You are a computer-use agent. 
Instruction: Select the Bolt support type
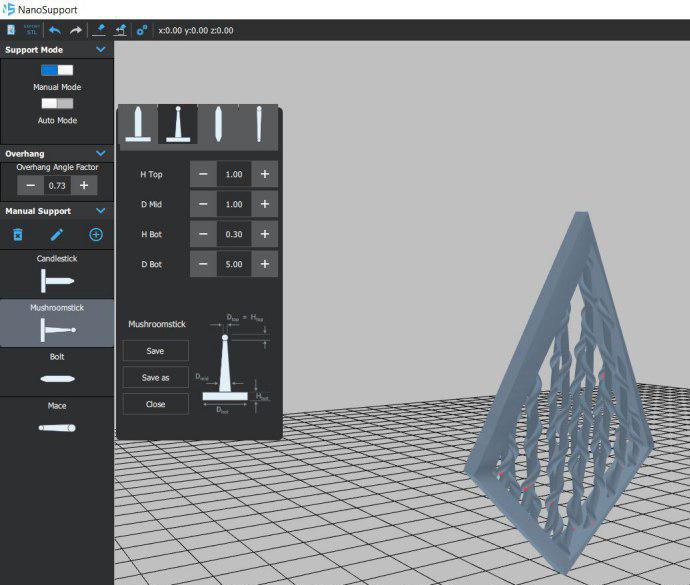click(57, 372)
